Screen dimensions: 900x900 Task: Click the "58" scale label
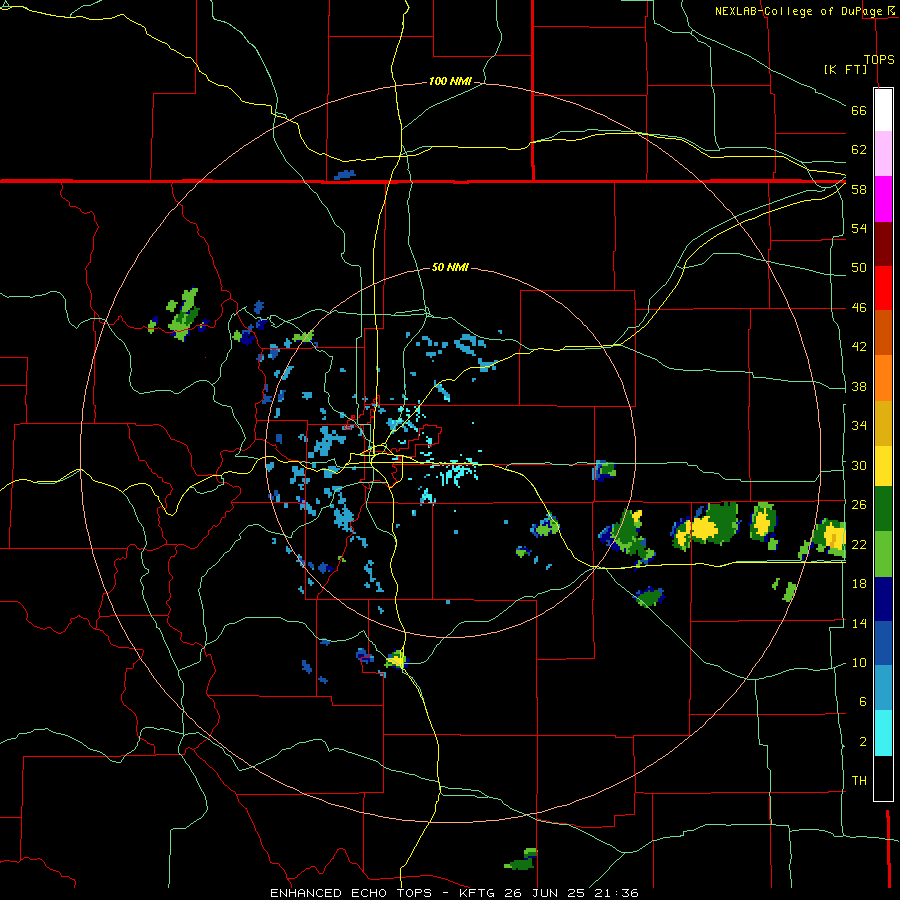(859, 189)
